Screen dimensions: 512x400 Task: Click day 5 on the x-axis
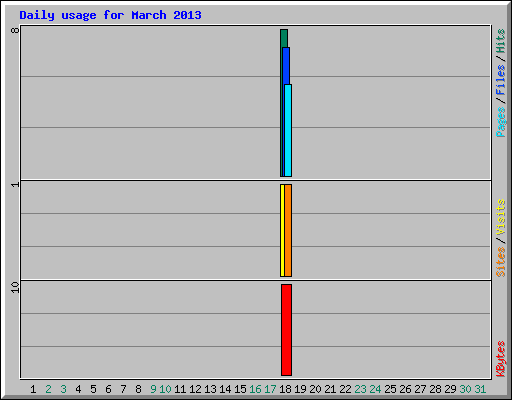point(93,389)
